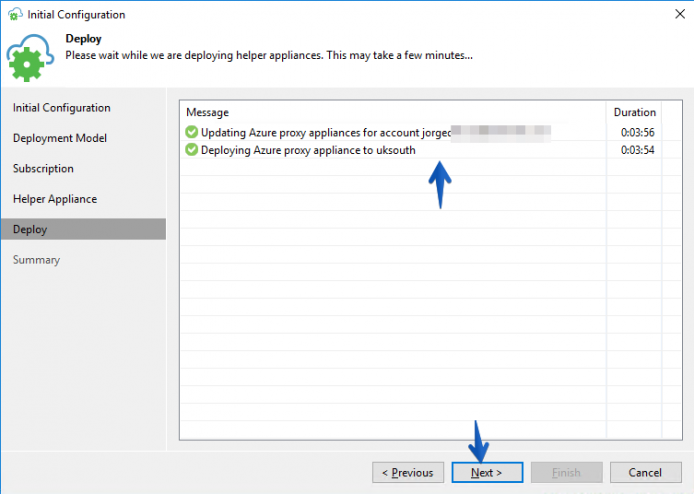Click the green check on Updating Azure row

click(x=192, y=132)
